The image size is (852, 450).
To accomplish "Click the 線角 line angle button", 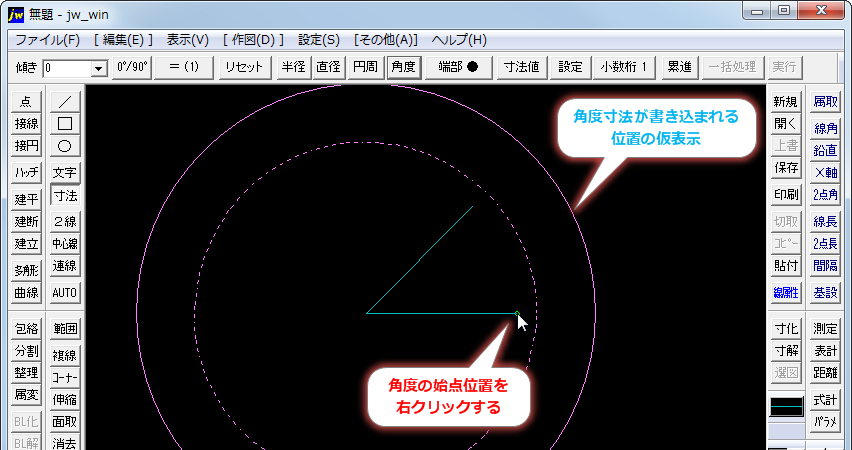I will point(825,128).
